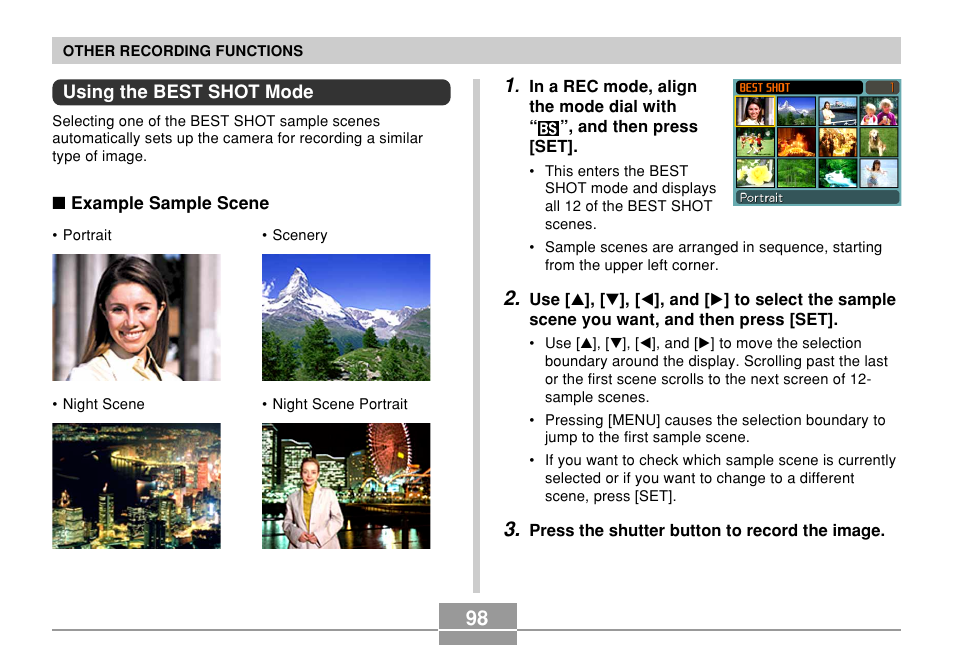This screenshot has width=954, height=646.
Task: Click the 'Scenery' caption
Action: [299, 235]
